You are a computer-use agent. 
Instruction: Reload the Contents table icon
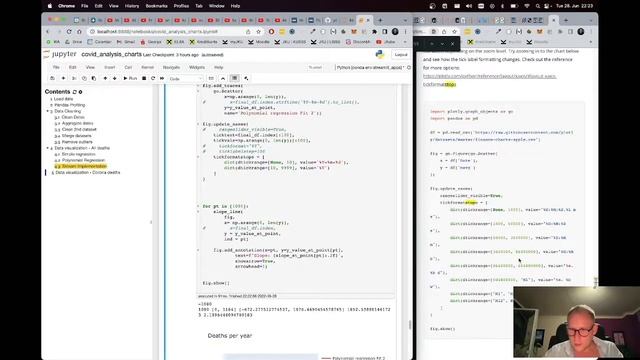(75, 92)
